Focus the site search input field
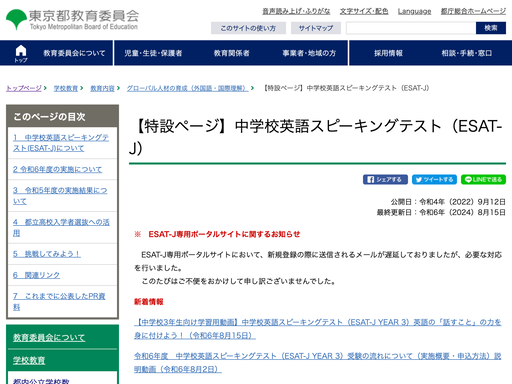The height and width of the screenshot is (384, 512). [411, 28]
